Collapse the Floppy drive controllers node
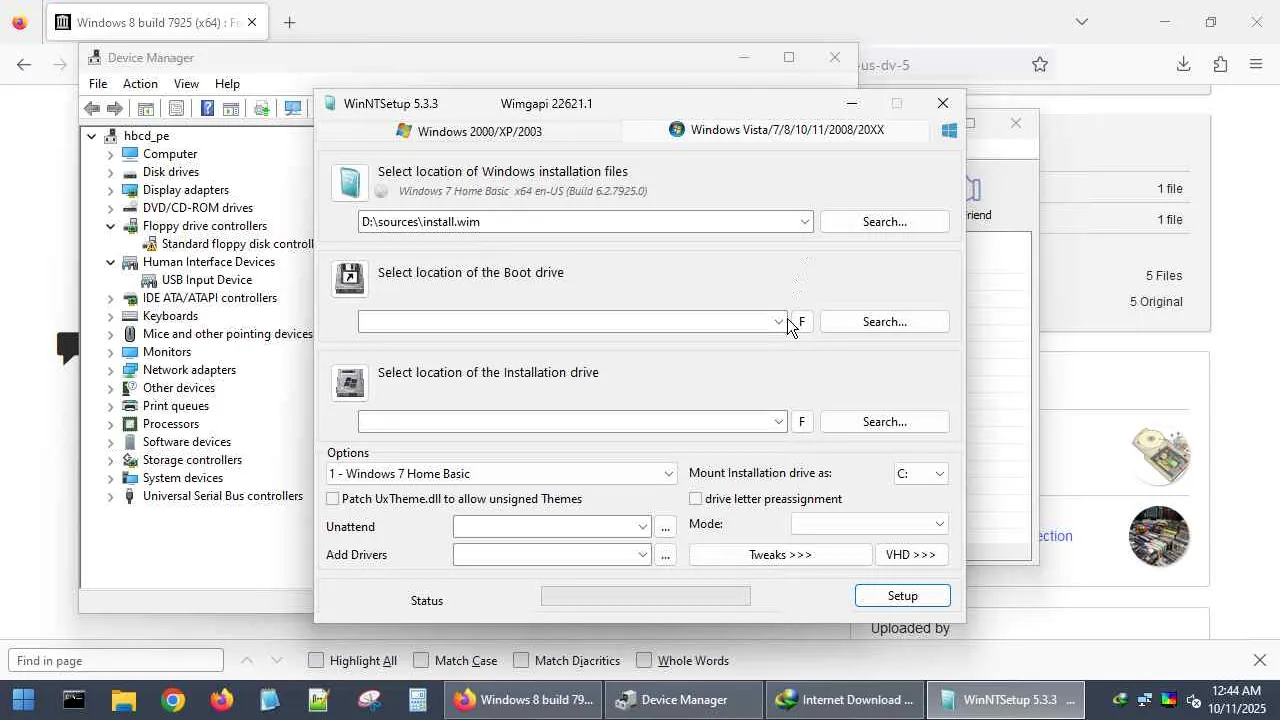The image size is (1280, 720). pyautogui.click(x=111, y=226)
